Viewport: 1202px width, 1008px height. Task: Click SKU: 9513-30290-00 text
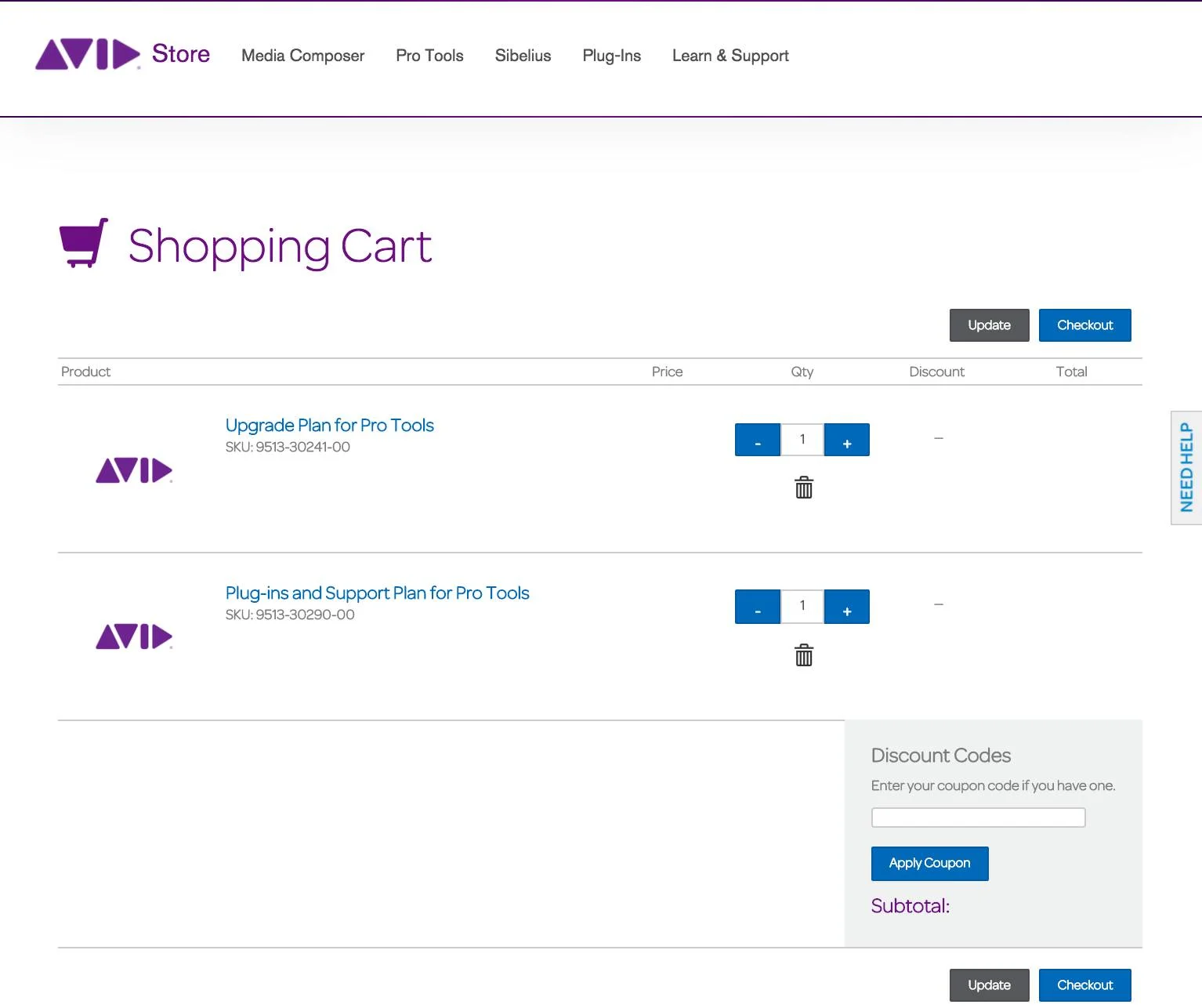290,615
